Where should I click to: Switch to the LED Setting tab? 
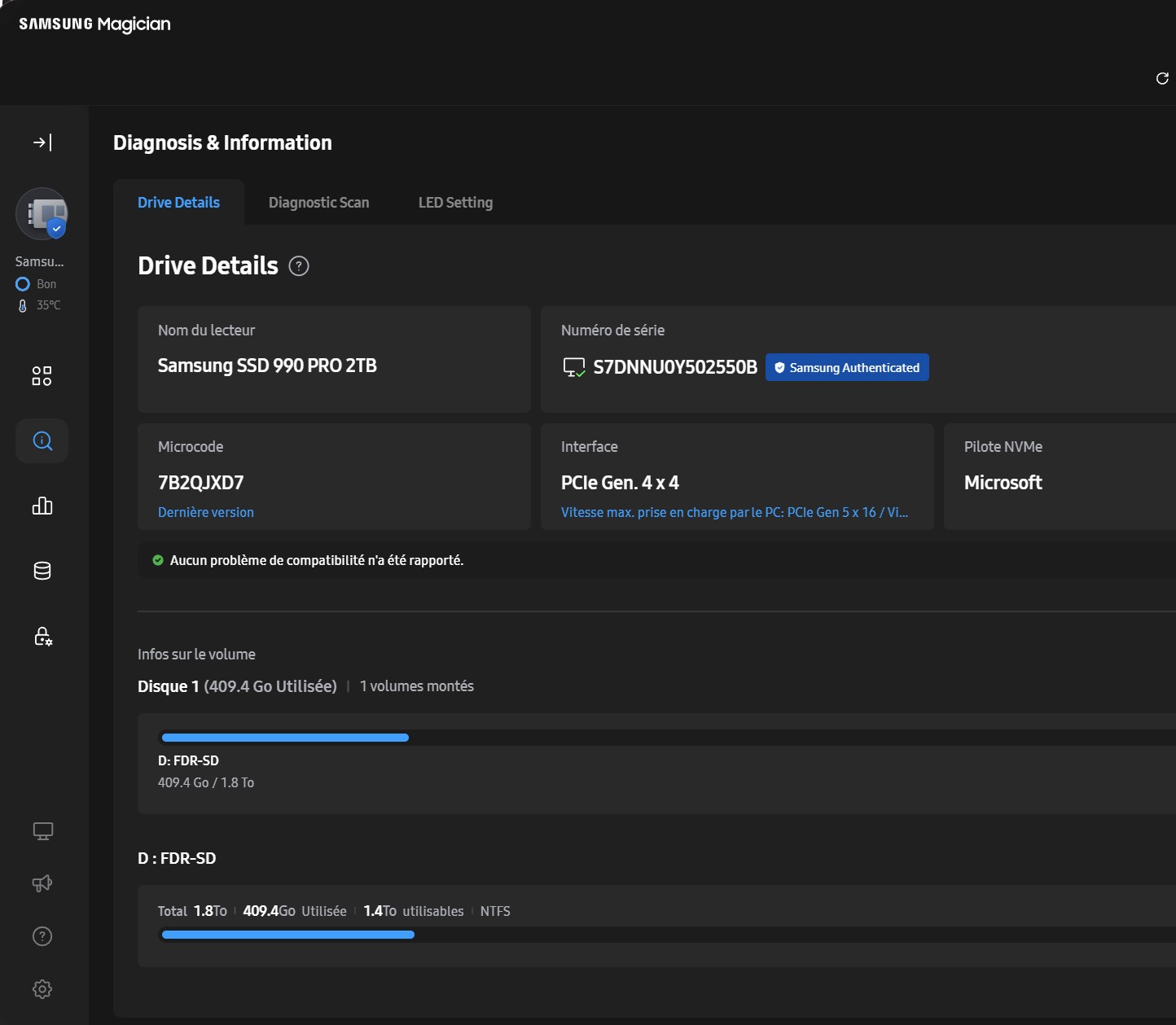coord(455,203)
